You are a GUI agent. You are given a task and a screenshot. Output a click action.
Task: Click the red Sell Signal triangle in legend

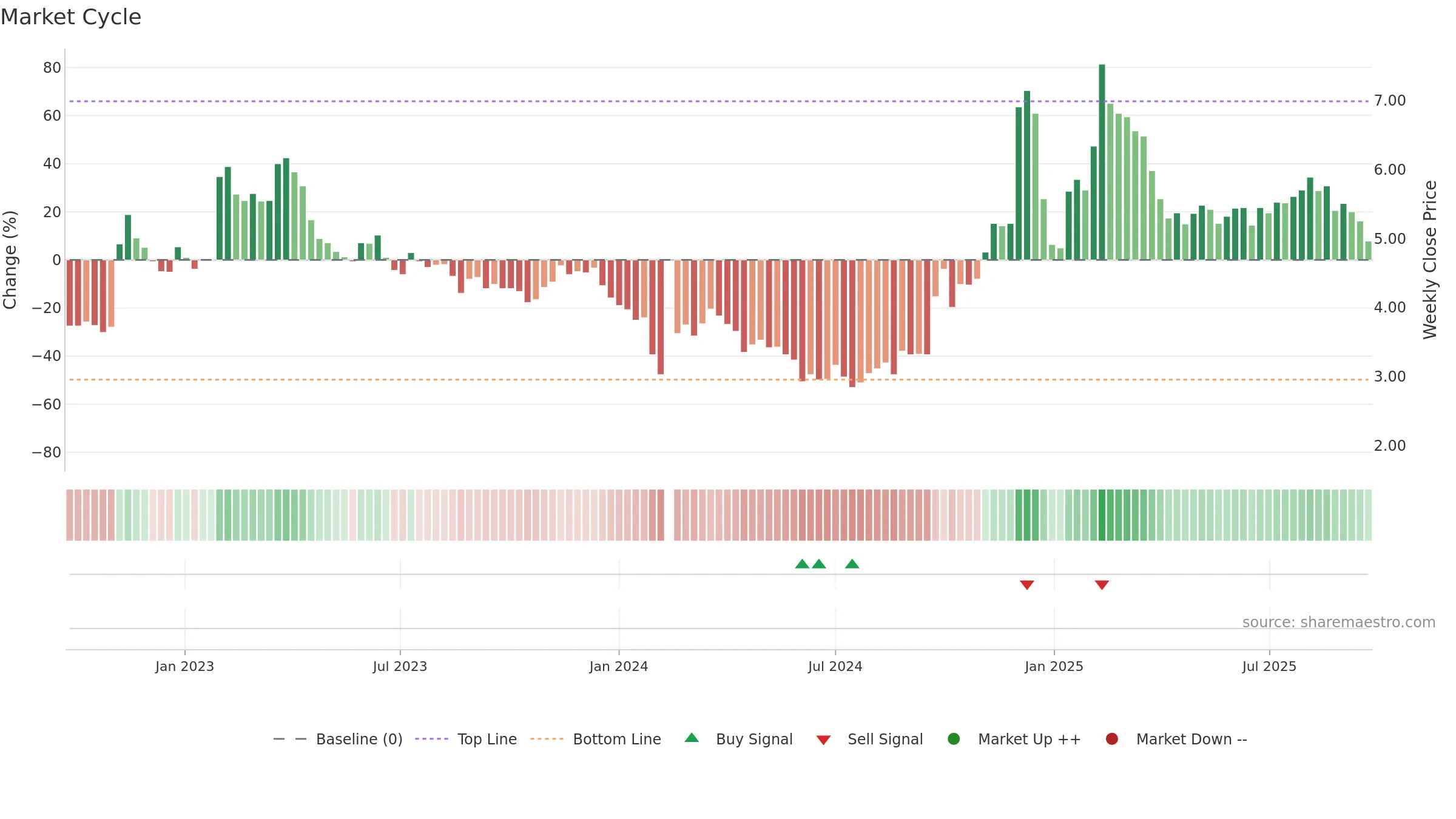823,740
